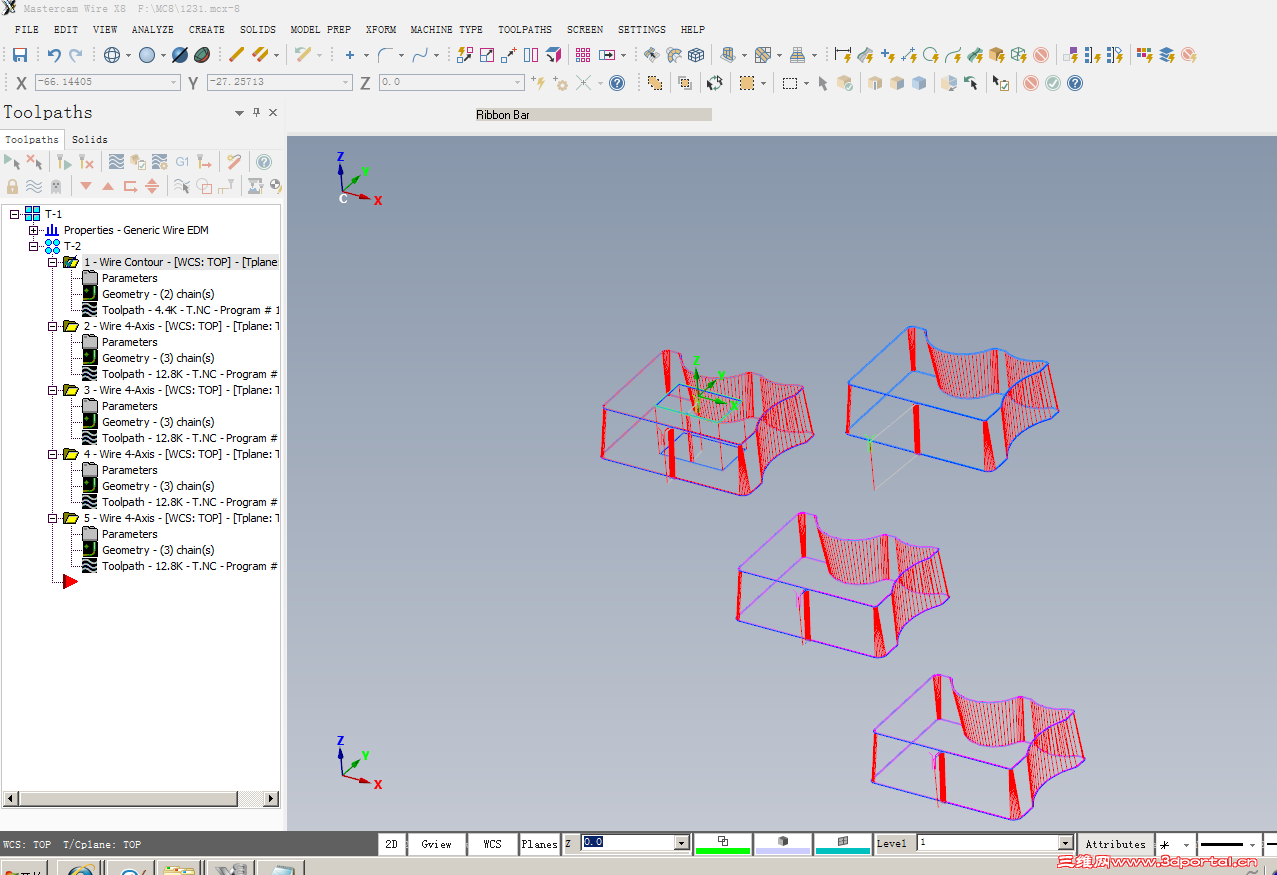
Task: Collapse operation 5 Wire 4-Axis
Action: pyautogui.click(x=53, y=518)
